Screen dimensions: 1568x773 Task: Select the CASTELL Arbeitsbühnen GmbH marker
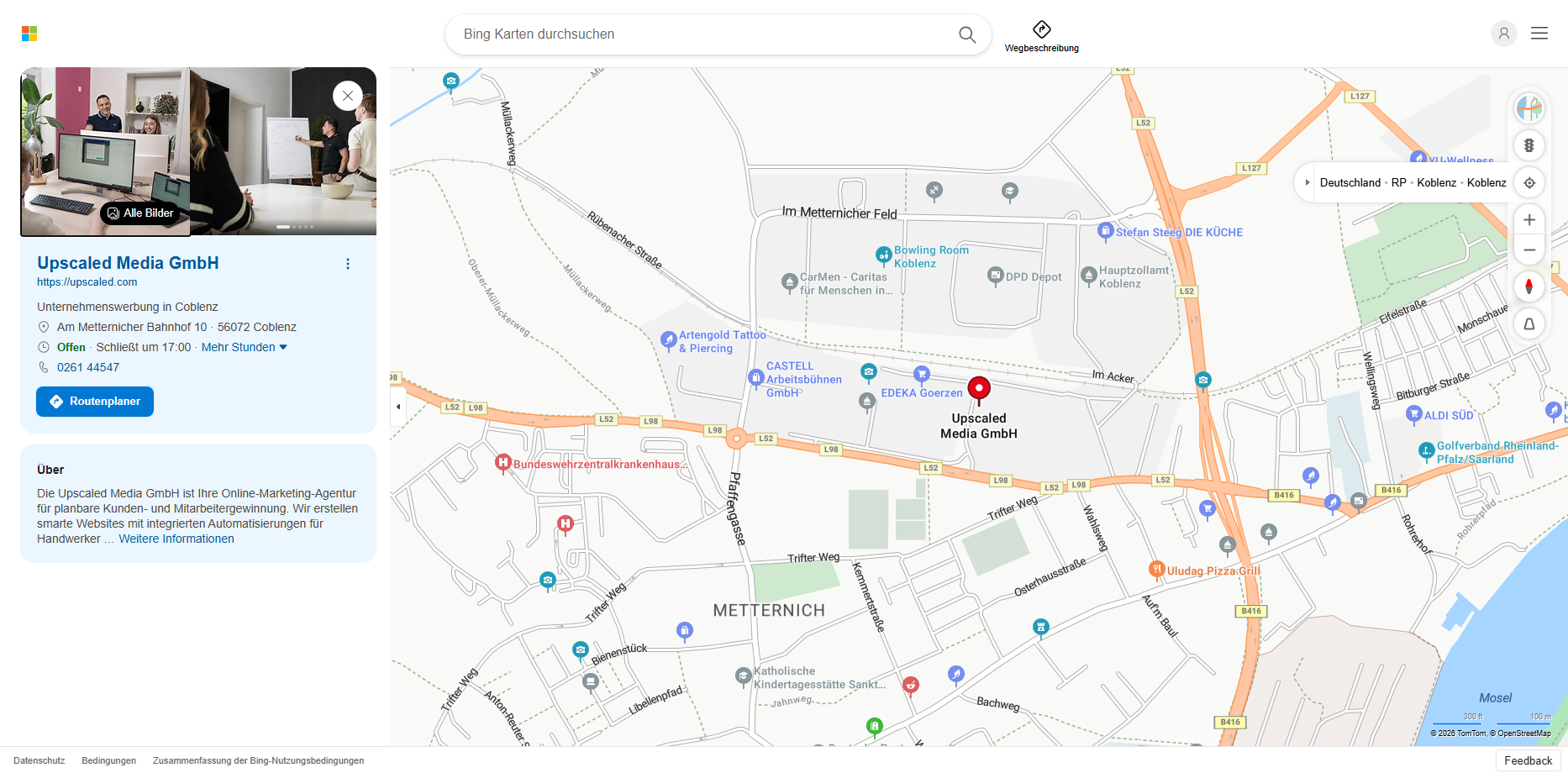point(755,378)
